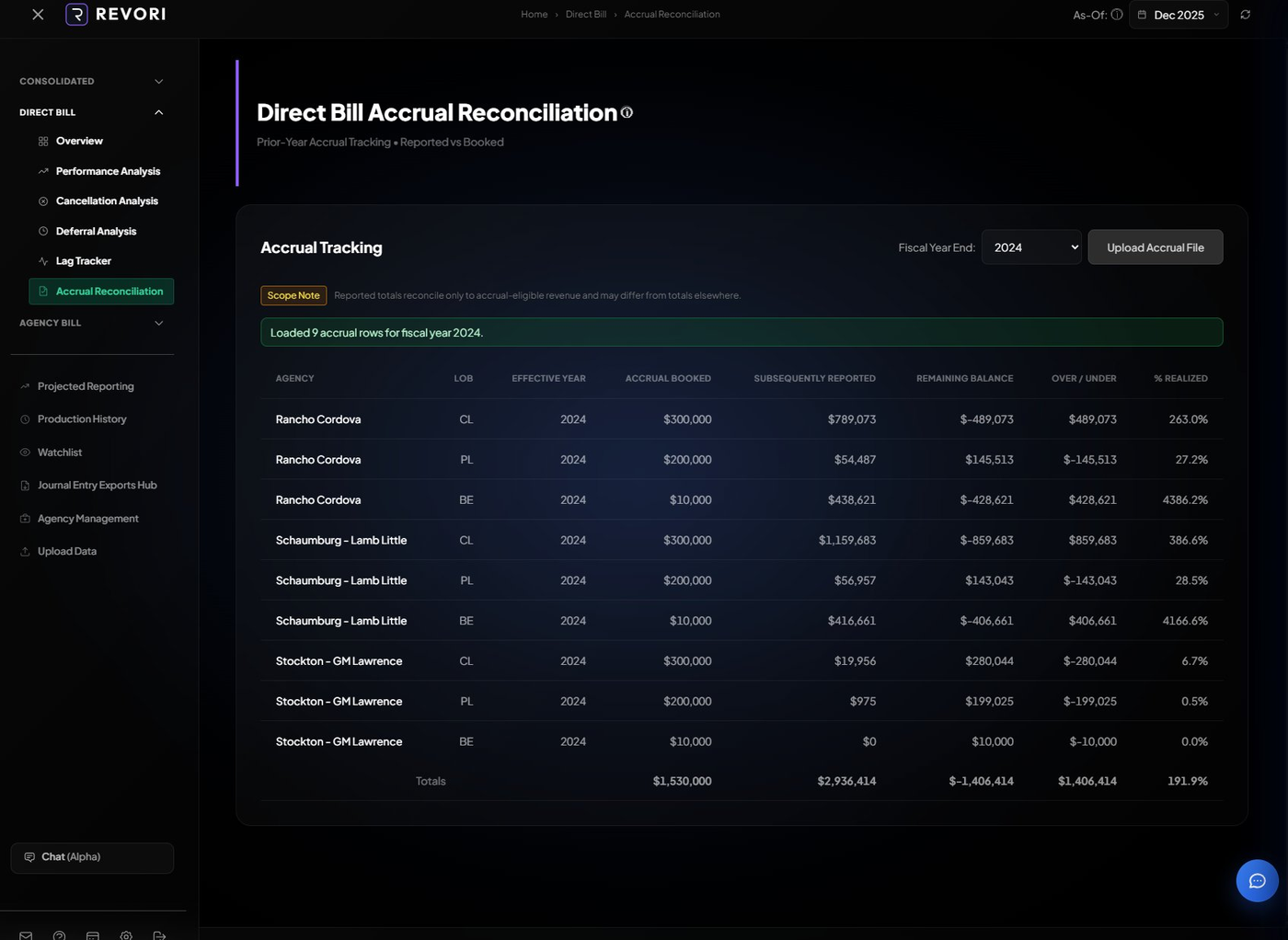Click the LOB column header
Viewport: 1288px width, 940px height.
463,379
